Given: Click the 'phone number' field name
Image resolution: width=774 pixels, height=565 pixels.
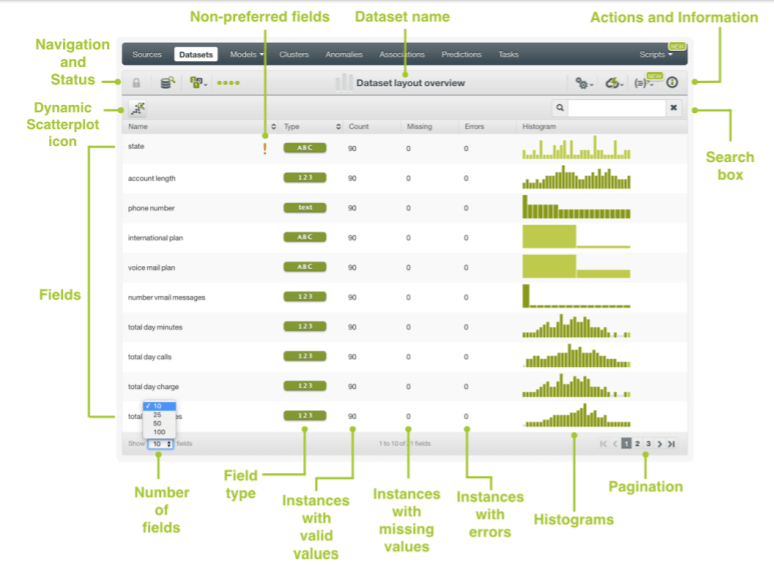Looking at the screenshot, I should (x=151, y=208).
